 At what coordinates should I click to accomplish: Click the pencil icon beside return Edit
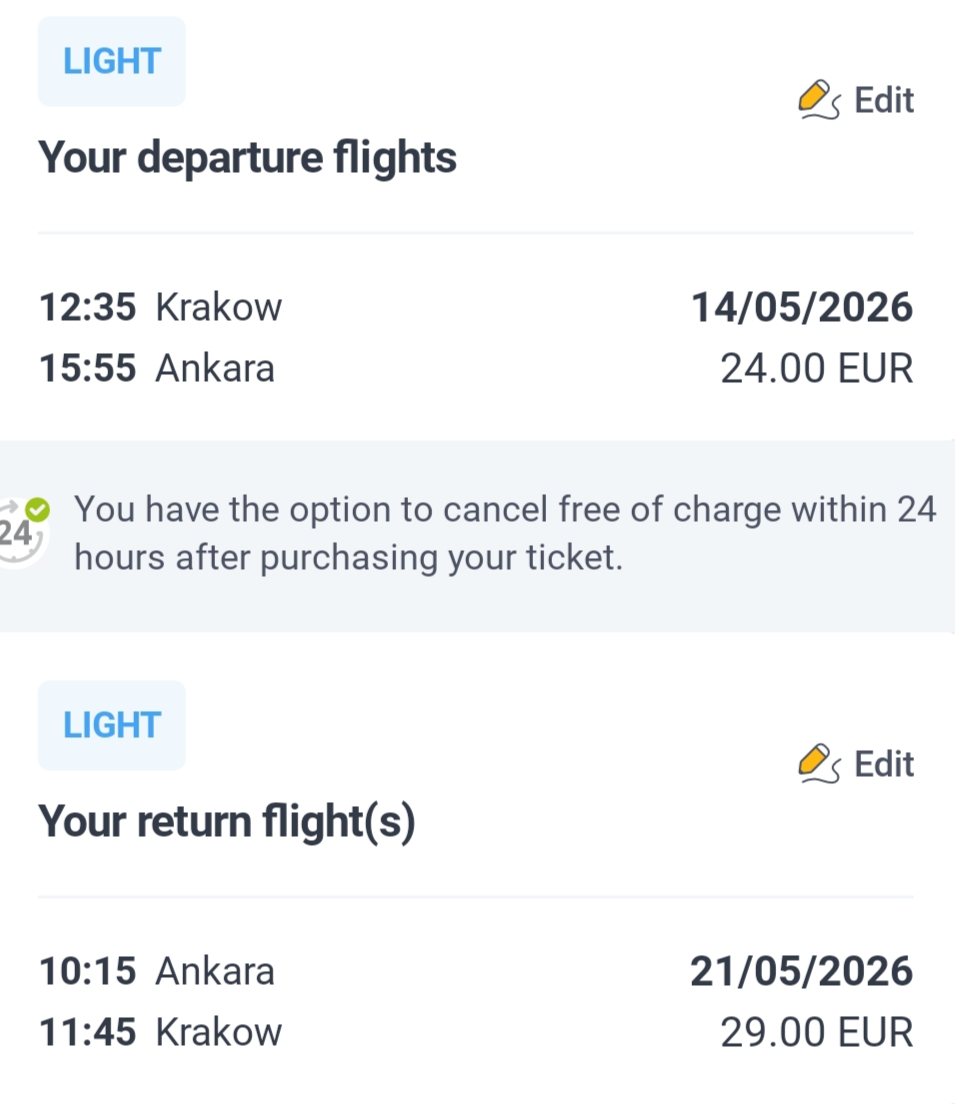point(819,764)
